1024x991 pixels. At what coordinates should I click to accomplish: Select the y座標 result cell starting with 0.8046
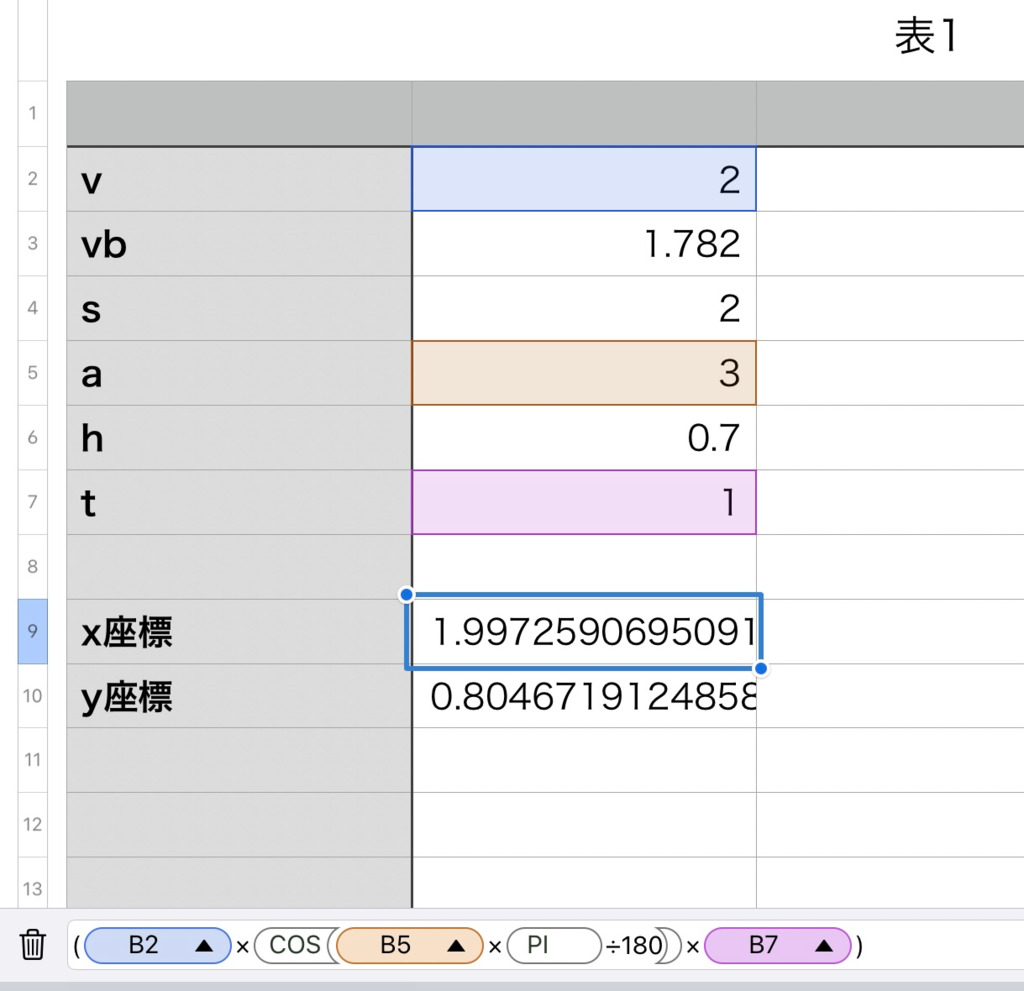click(583, 696)
